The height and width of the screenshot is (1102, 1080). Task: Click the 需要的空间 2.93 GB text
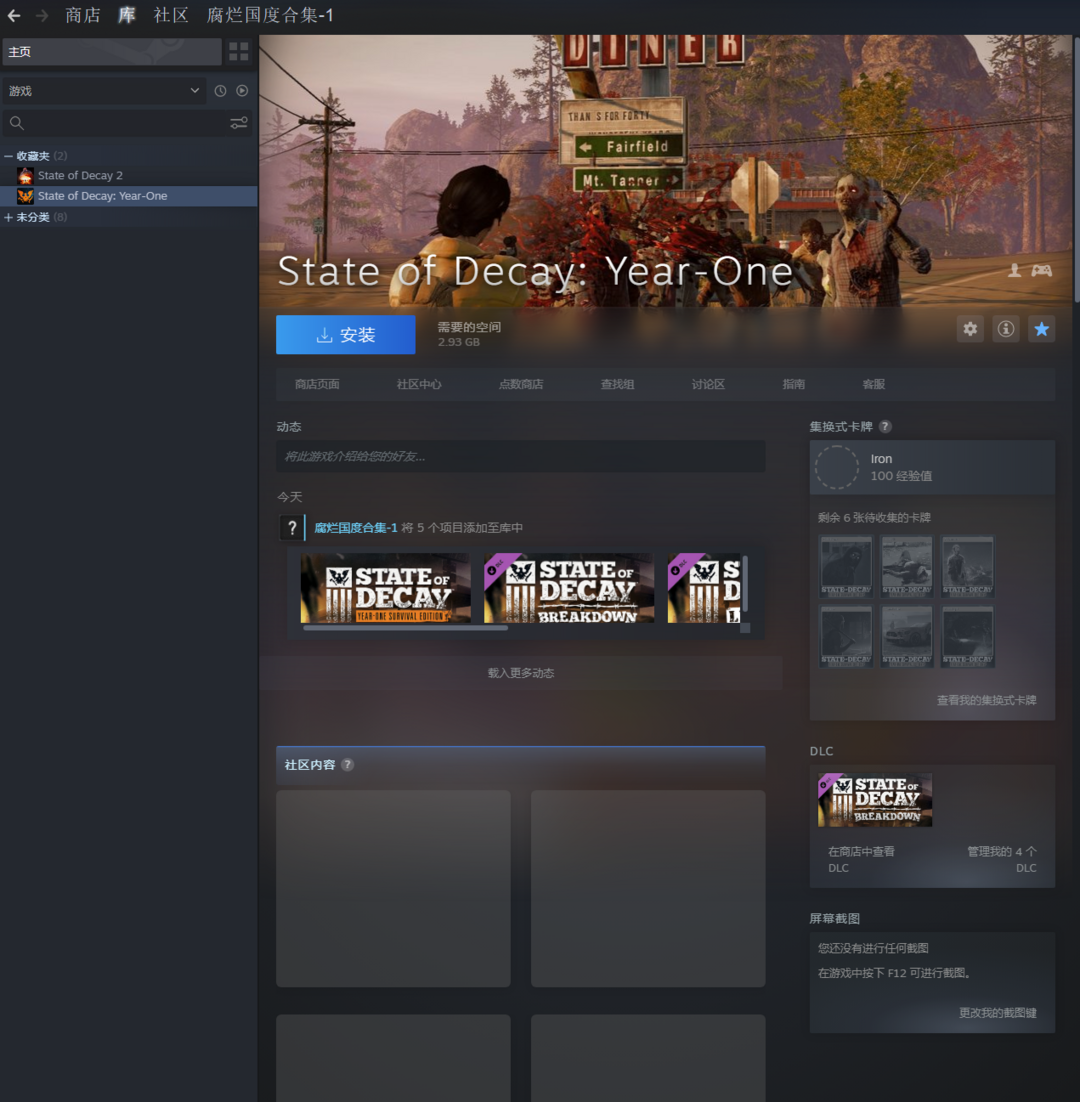tap(469, 335)
